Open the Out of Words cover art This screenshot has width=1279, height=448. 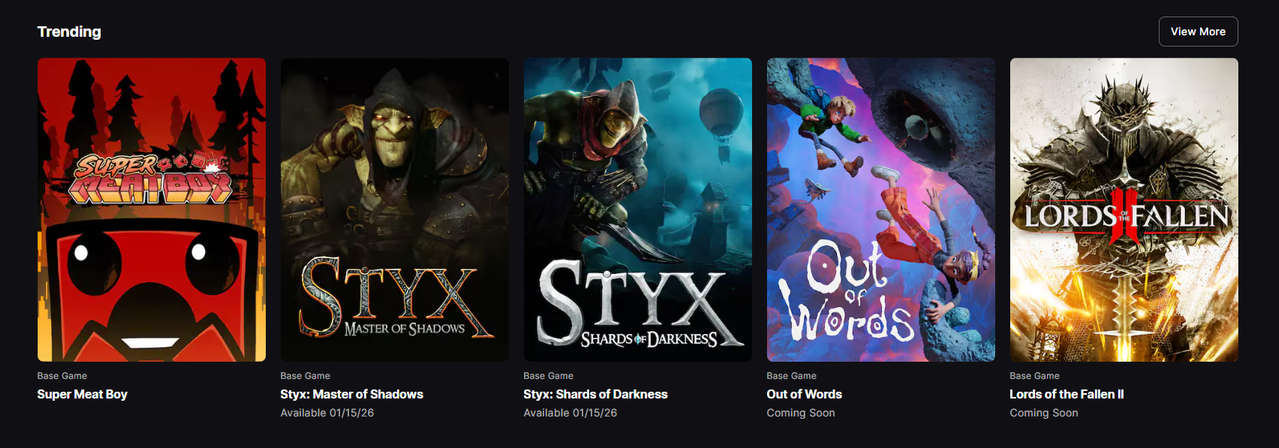pyautogui.click(x=881, y=209)
